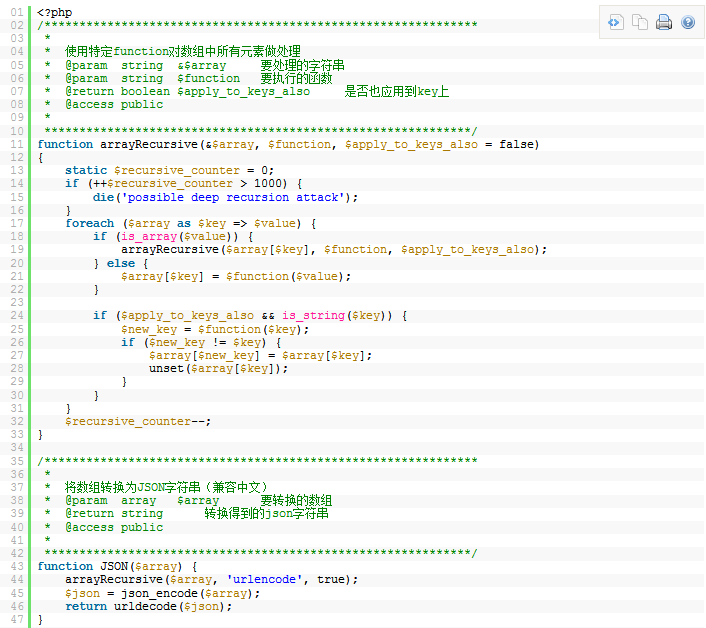The width and height of the screenshot is (706, 628).
Task: Click line number 01
Action: click(x=17, y=12)
